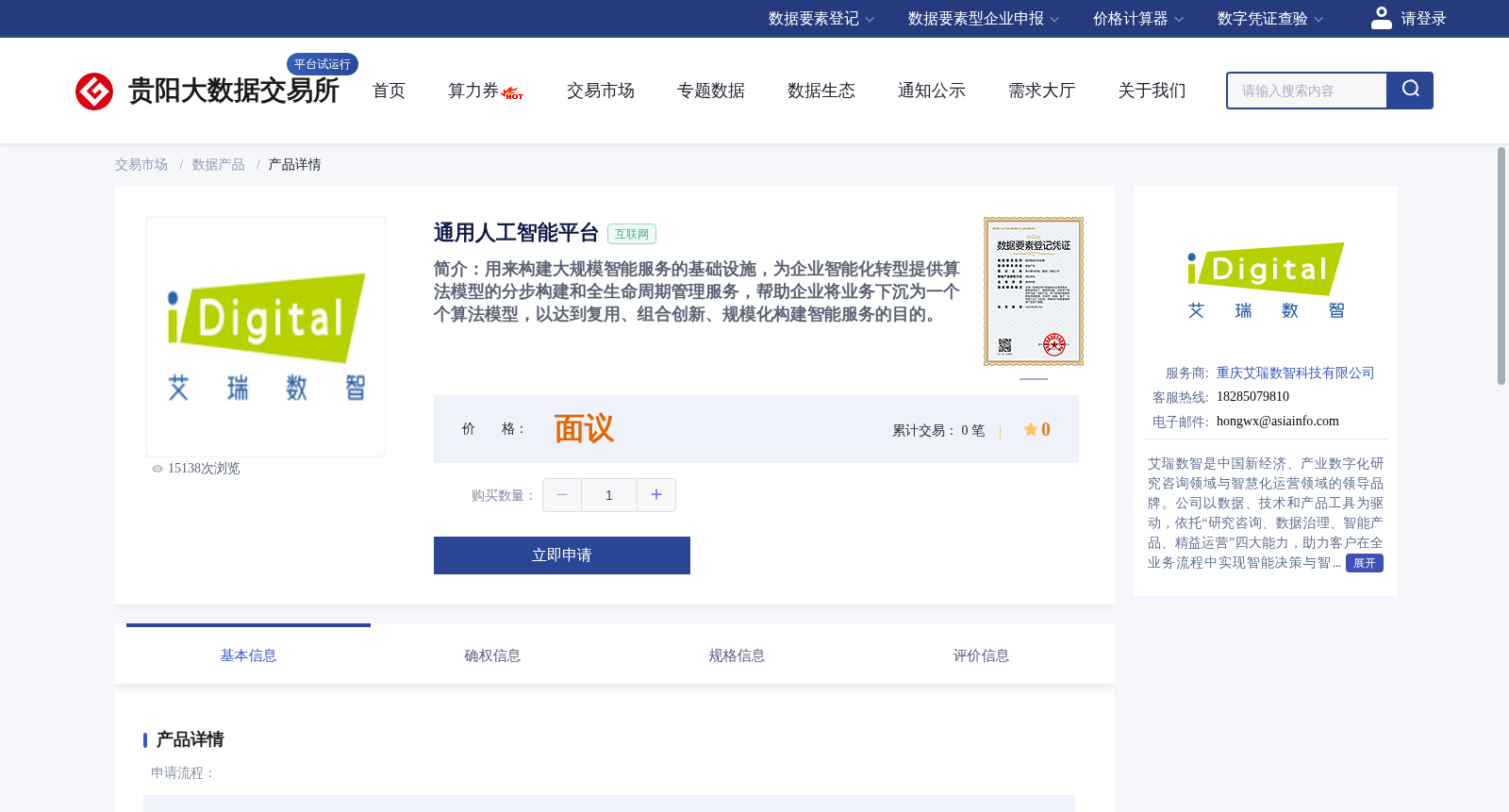Open 数据生态 navigation item
1509x812 pixels.
click(x=821, y=91)
